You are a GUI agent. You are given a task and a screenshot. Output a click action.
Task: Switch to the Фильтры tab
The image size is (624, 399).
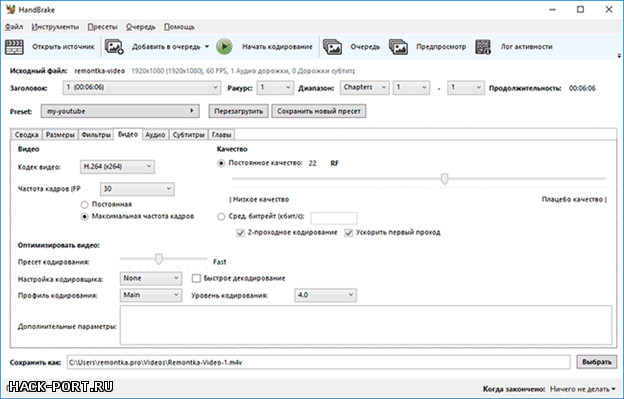(x=96, y=135)
